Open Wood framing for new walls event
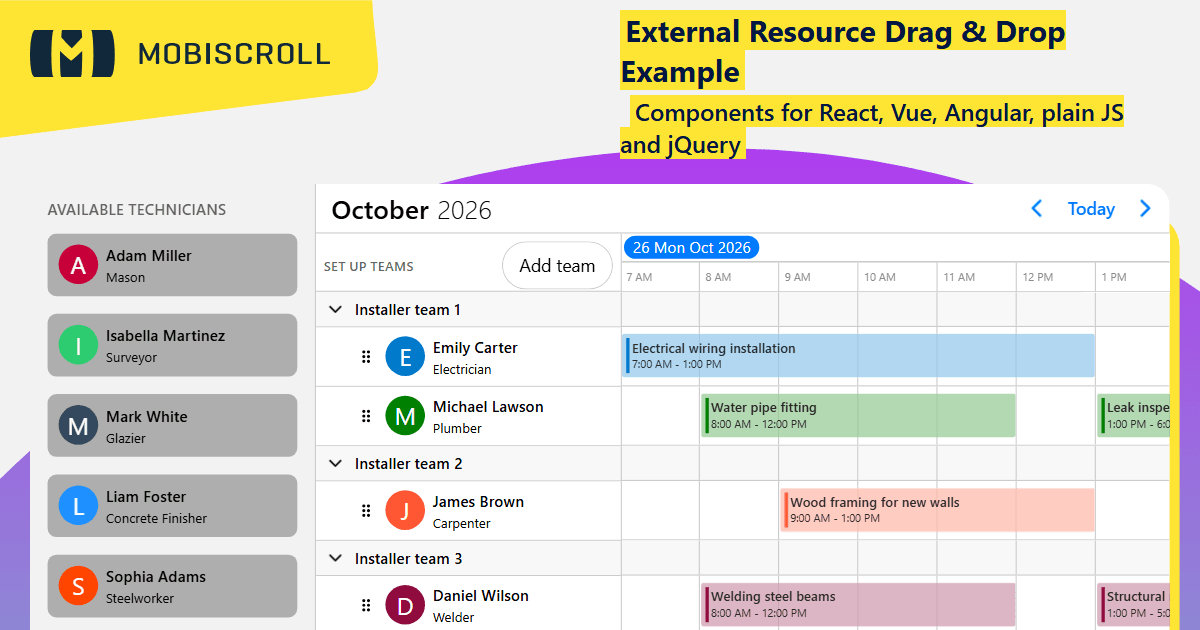Screen dimensions: 1200x630 tap(938, 510)
